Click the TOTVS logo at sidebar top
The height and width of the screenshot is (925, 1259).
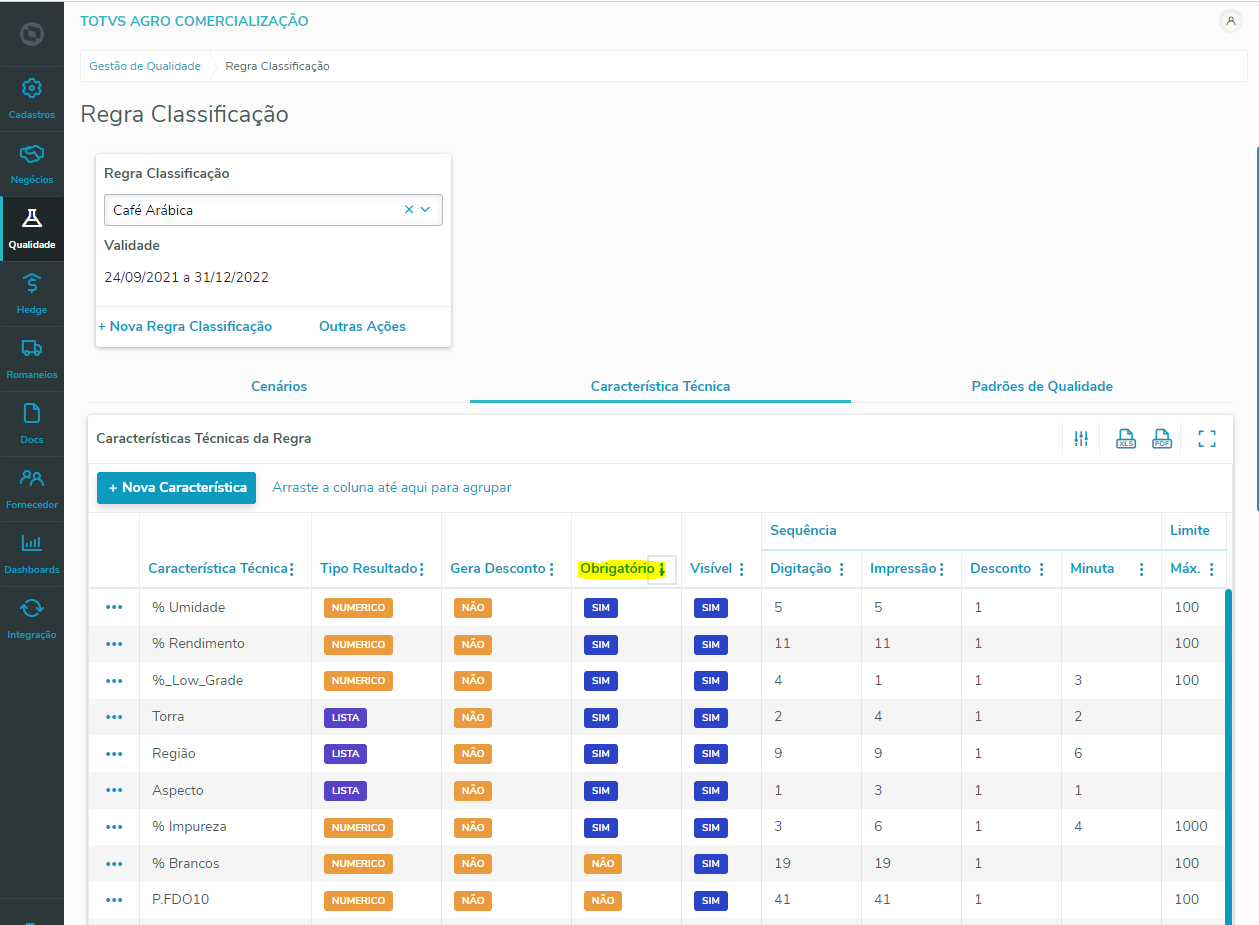click(31, 33)
